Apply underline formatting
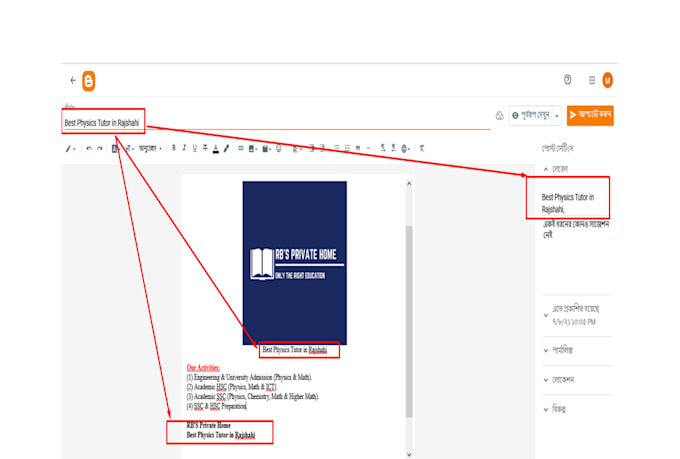 (x=195, y=148)
